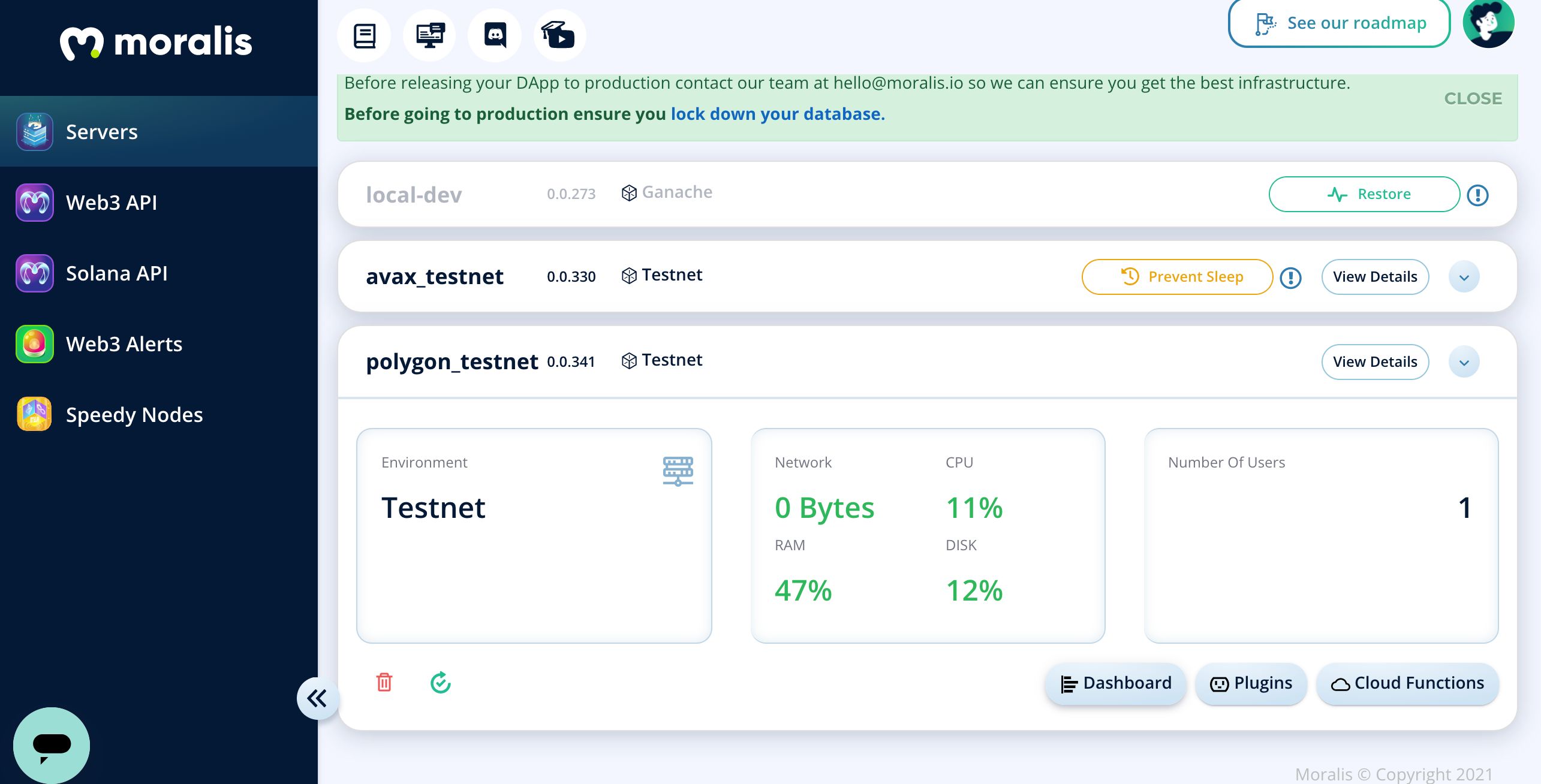The image size is (1541, 784).
Task: Click the Environment server rack icon
Action: pos(678,471)
